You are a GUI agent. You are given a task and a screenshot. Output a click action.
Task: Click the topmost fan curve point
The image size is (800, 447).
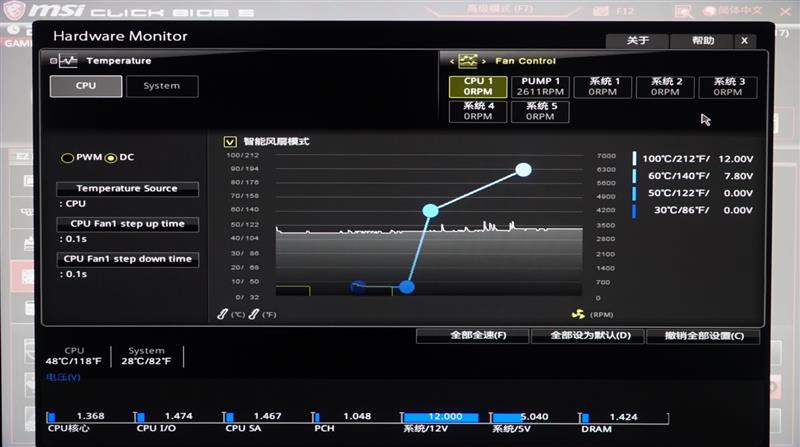523,170
